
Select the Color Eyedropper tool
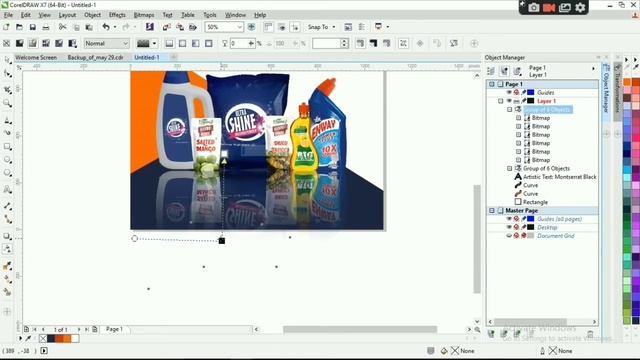[x=7, y=266]
